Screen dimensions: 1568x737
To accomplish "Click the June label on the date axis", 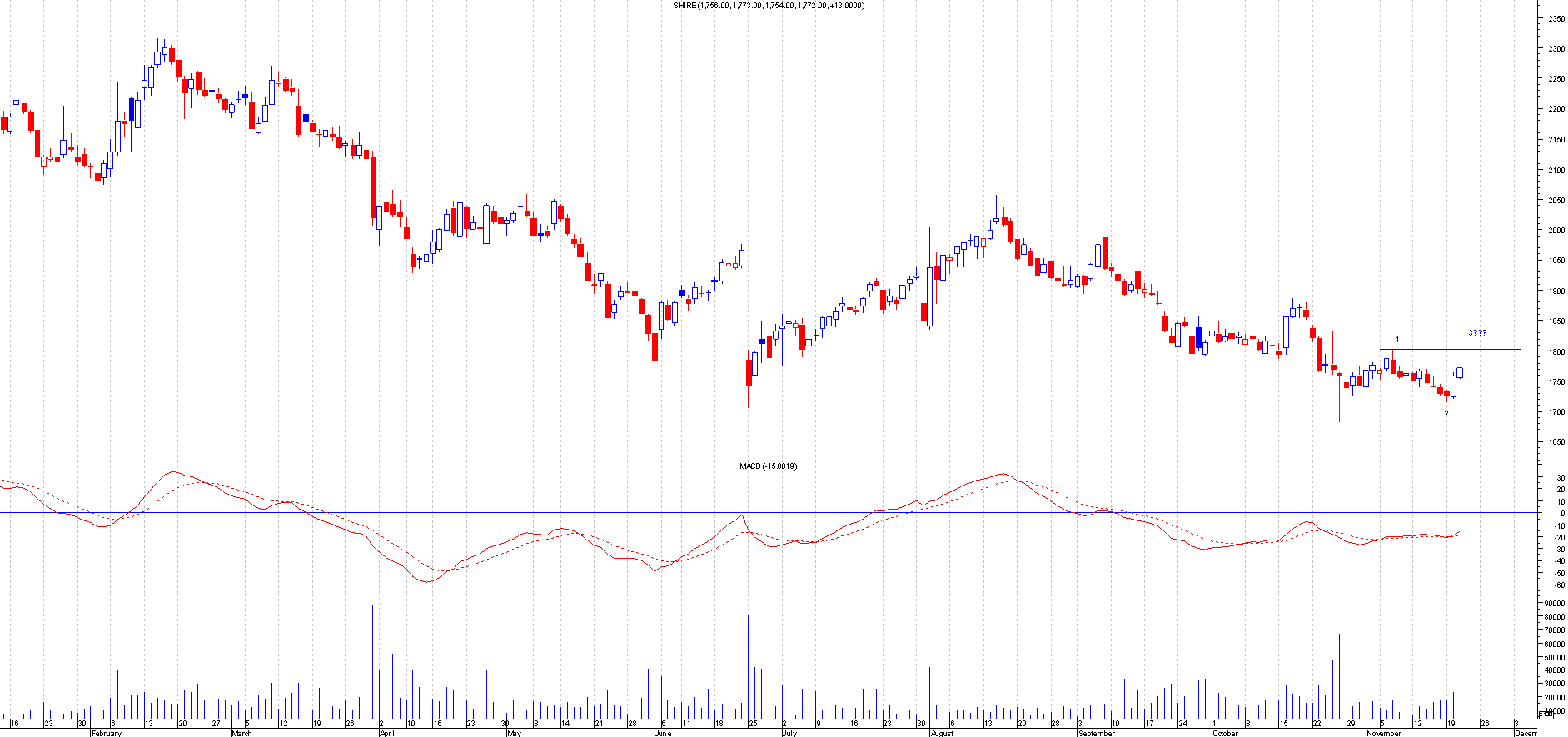I will tap(662, 733).
